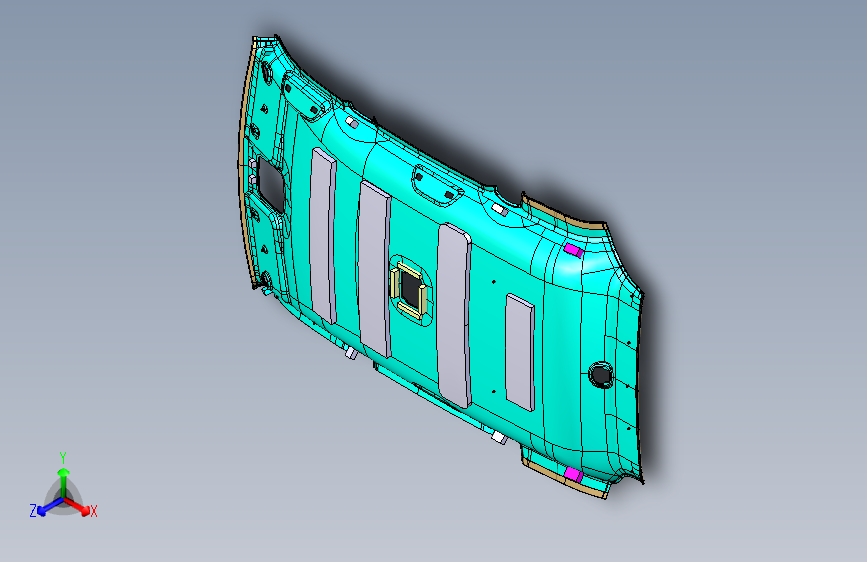Screen dimensions: 867x562
Task: Select the circular hole near the right edge
Action: point(600,374)
